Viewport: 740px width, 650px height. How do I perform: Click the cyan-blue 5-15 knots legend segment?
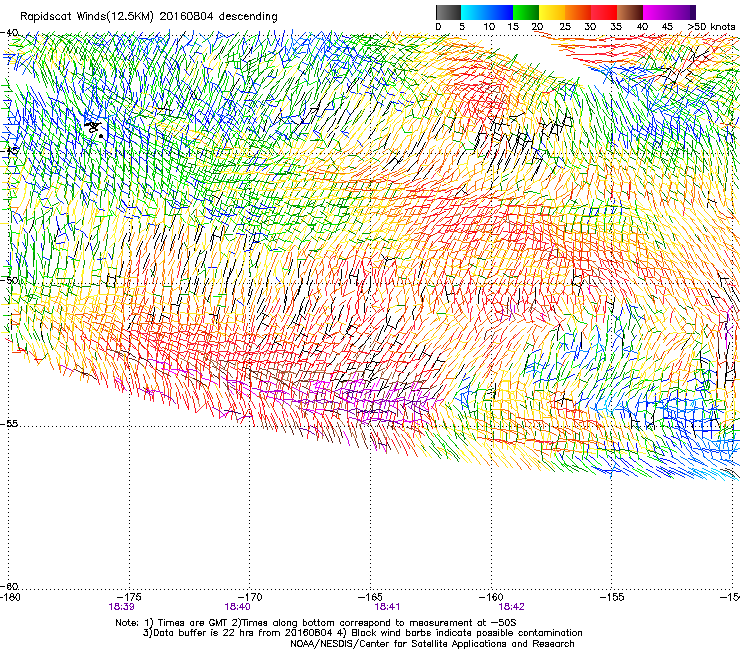(x=487, y=12)
